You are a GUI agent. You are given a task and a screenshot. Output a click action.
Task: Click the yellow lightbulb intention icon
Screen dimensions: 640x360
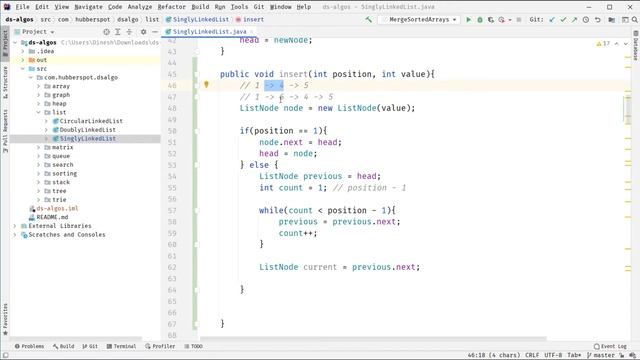[x=207, y=84]
